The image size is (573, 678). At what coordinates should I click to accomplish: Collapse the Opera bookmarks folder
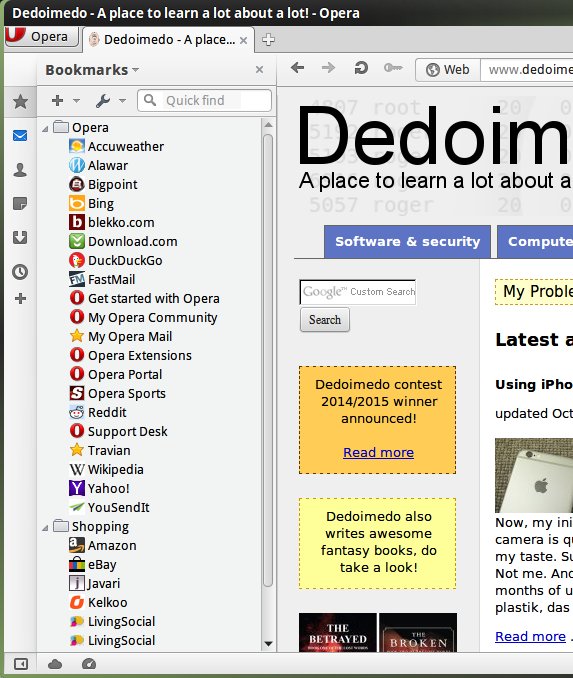tap(45, 128)
